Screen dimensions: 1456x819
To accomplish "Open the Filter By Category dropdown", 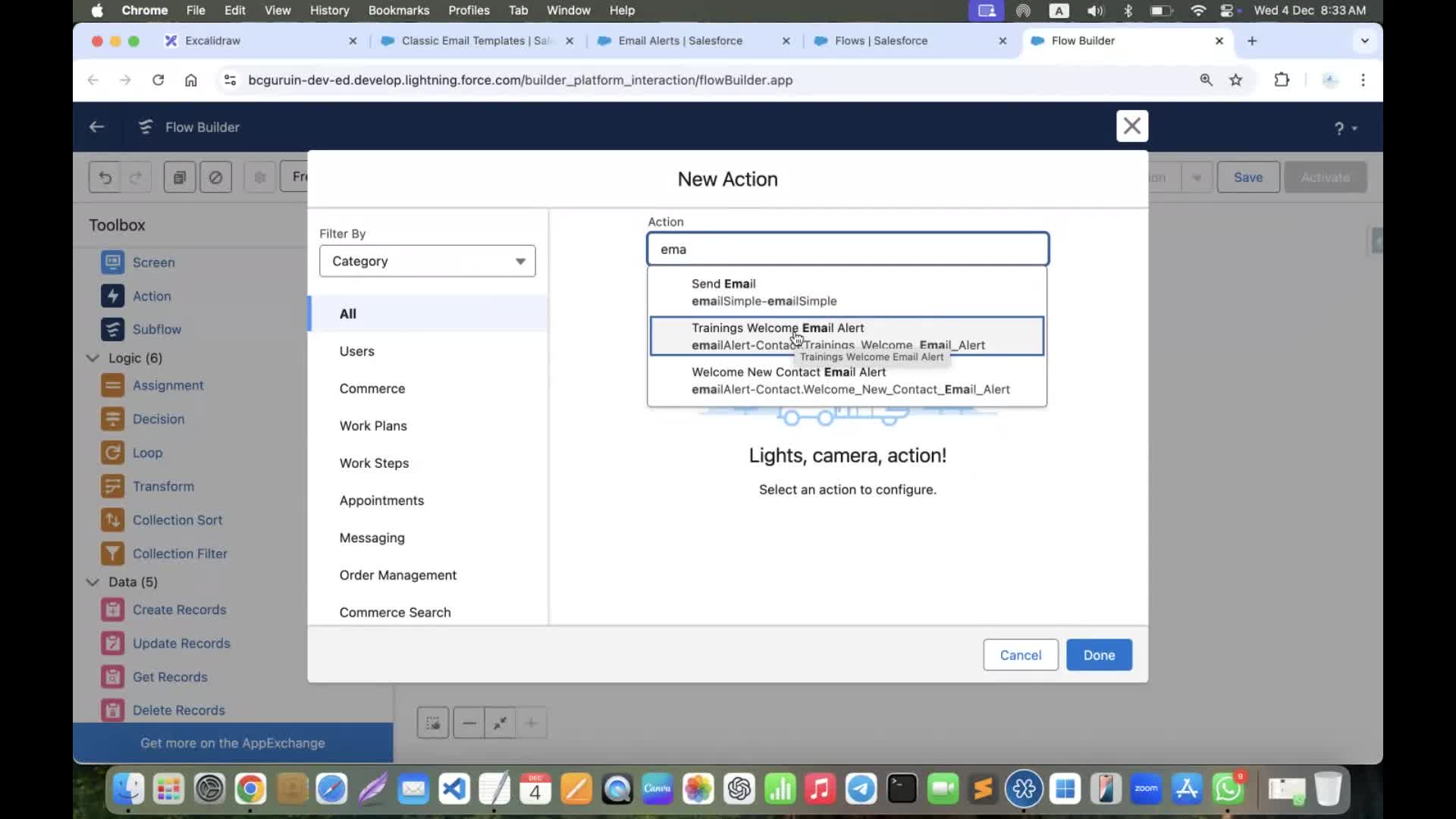I will (x=427, y=261).
